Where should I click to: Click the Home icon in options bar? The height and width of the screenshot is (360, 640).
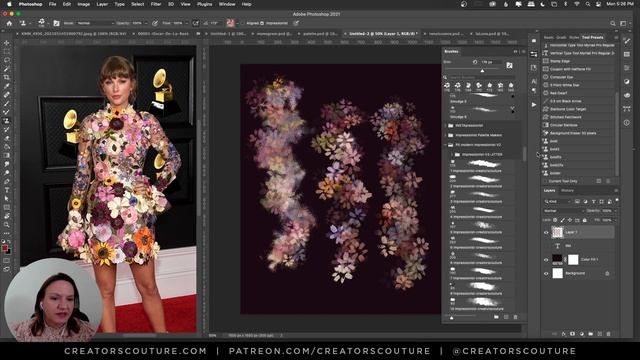click(9, 23)
